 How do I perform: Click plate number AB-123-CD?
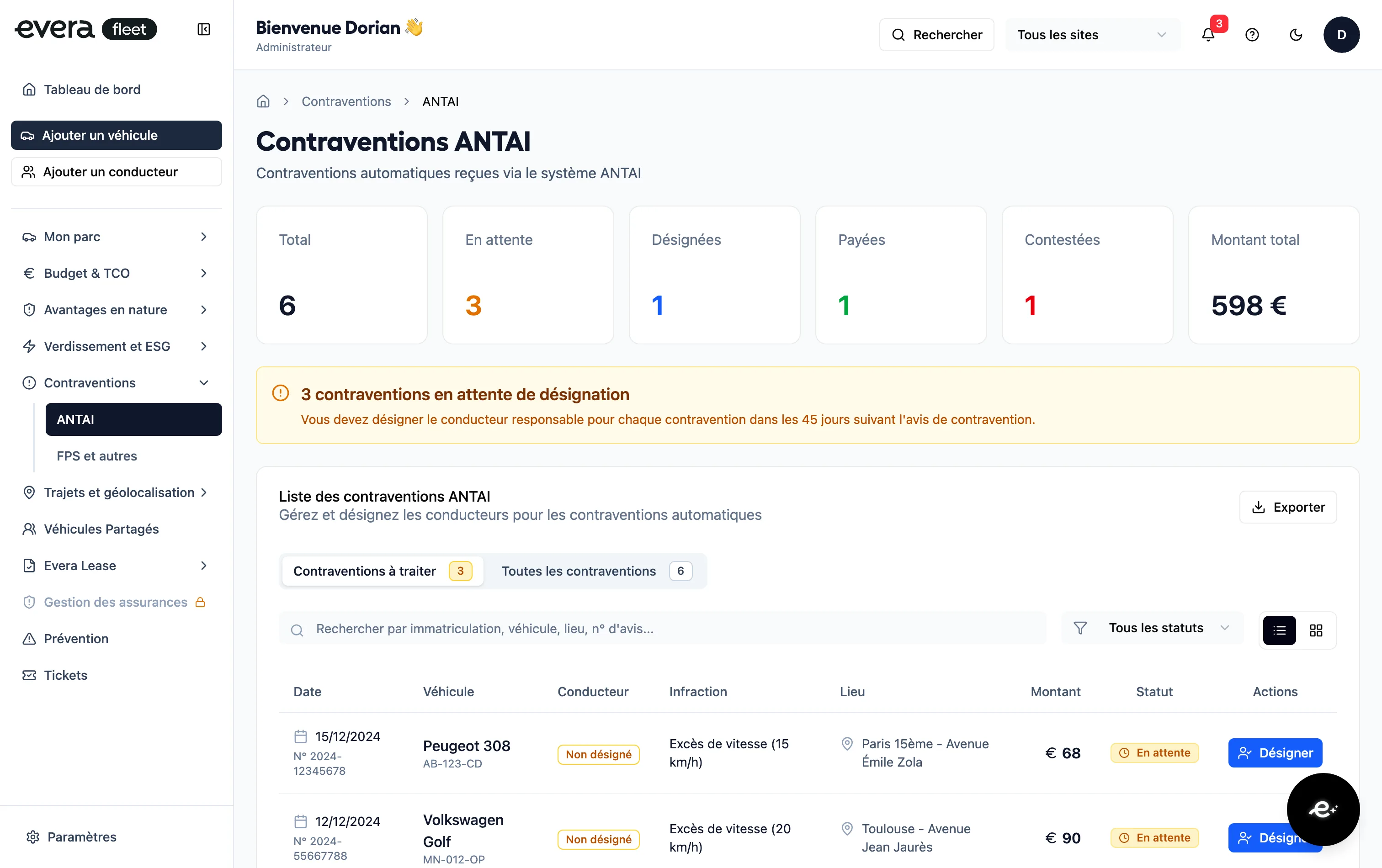pos(452,763)
